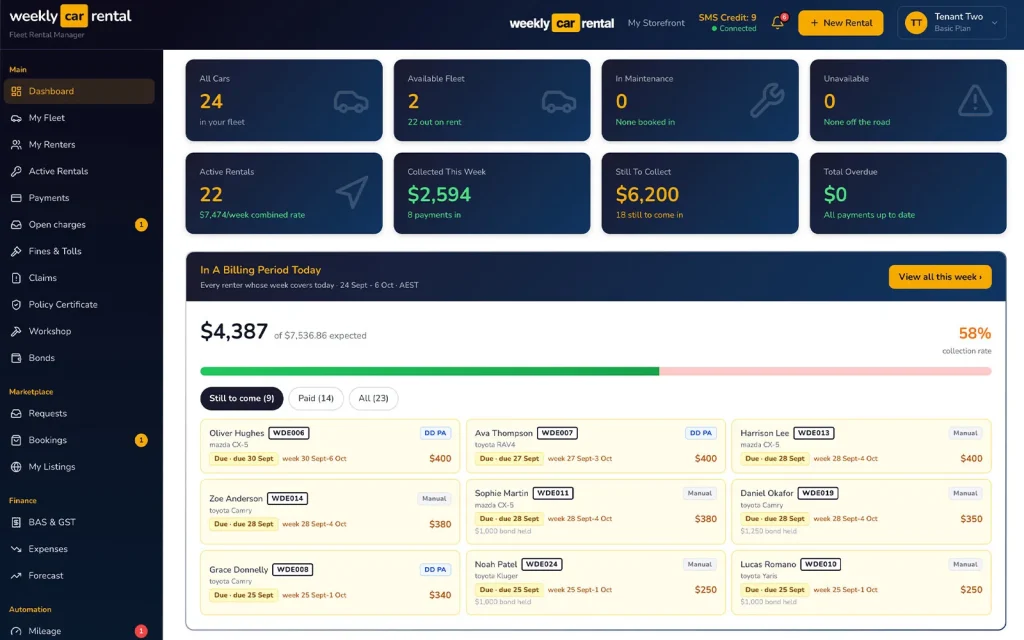Click Manual badge on Noah Patel card

[699, 564]
